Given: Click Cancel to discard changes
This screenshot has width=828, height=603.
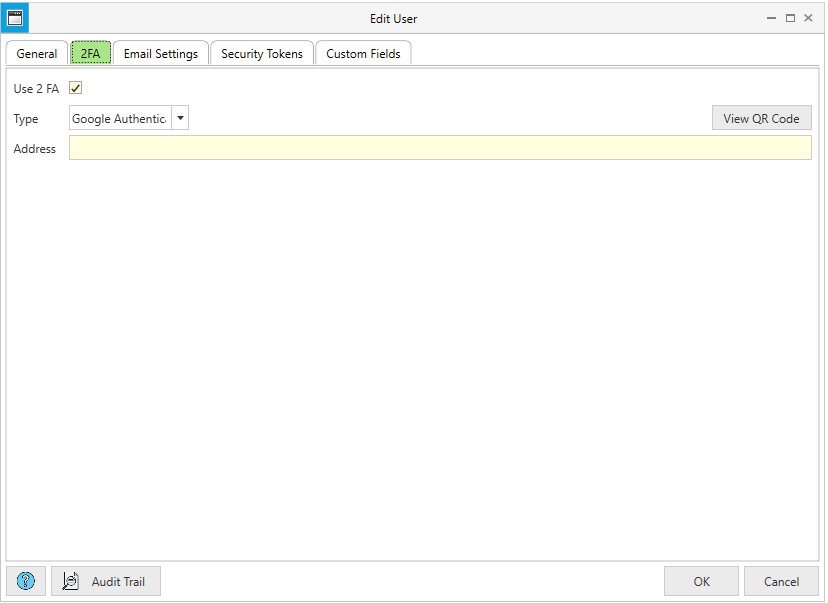Looking at the screenshot, I should click(x=782, y=581).
